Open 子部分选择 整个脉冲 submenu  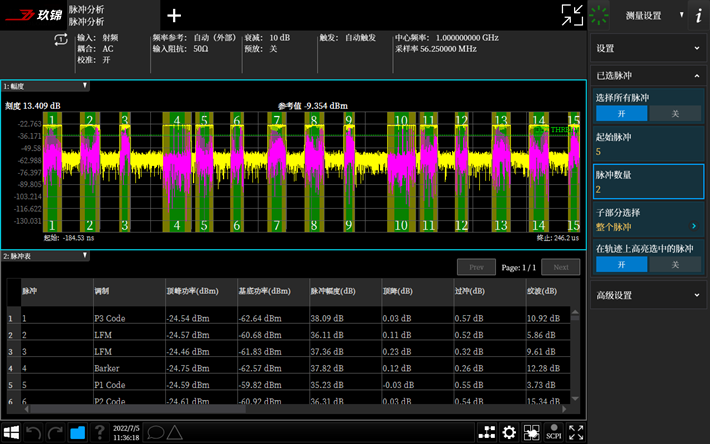pos(648,220)
